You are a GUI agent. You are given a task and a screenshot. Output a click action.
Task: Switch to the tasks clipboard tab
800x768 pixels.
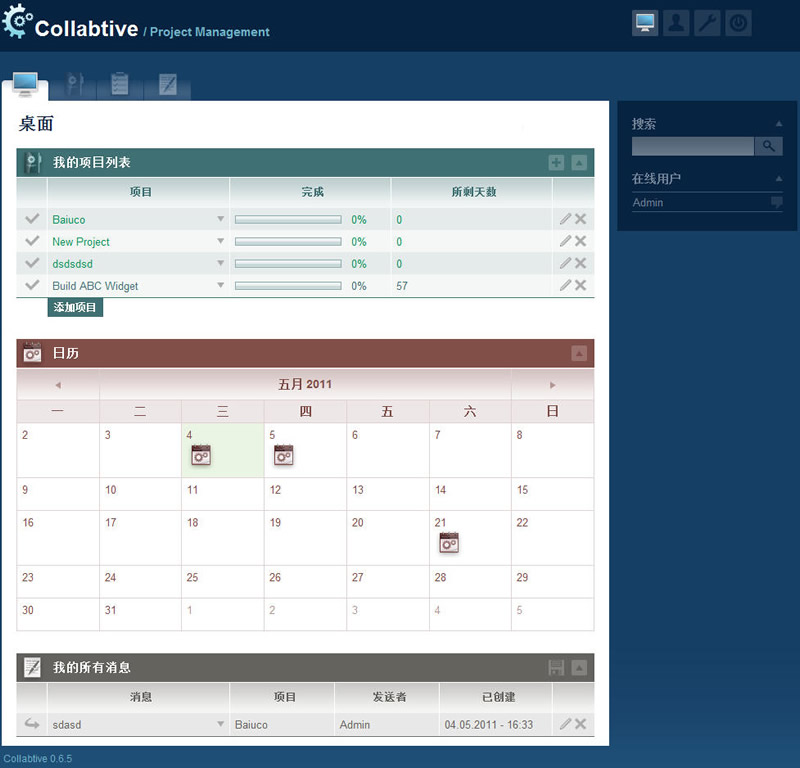120,84
